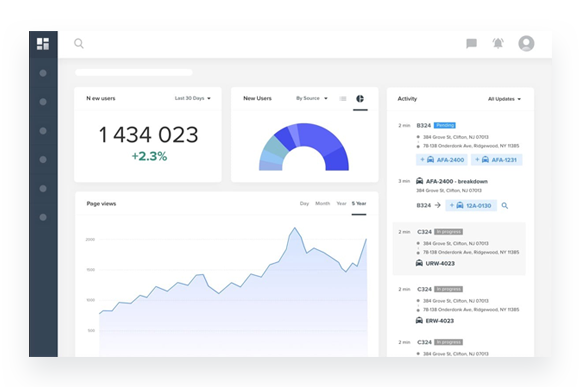Expand the All Updates filter dropdown

pos(504,99)
